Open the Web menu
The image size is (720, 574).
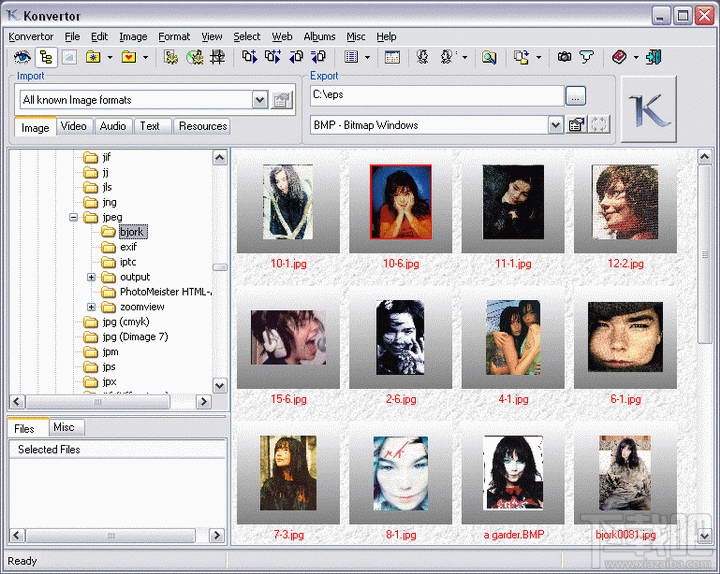282,36
